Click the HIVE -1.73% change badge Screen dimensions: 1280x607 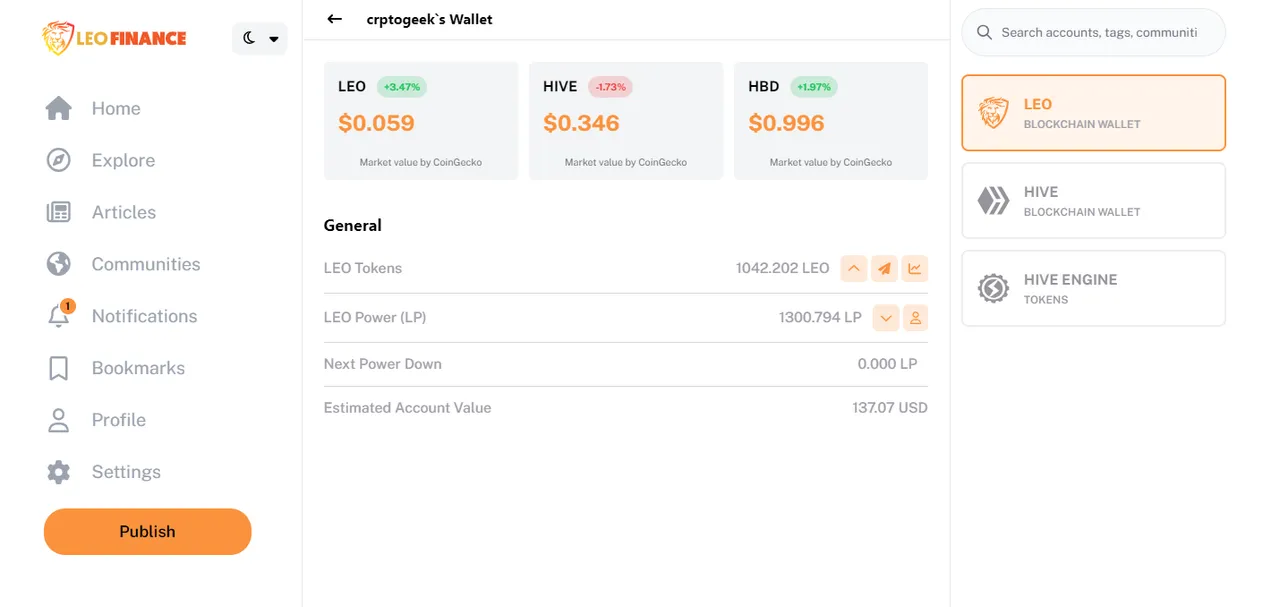pos(610,87)
